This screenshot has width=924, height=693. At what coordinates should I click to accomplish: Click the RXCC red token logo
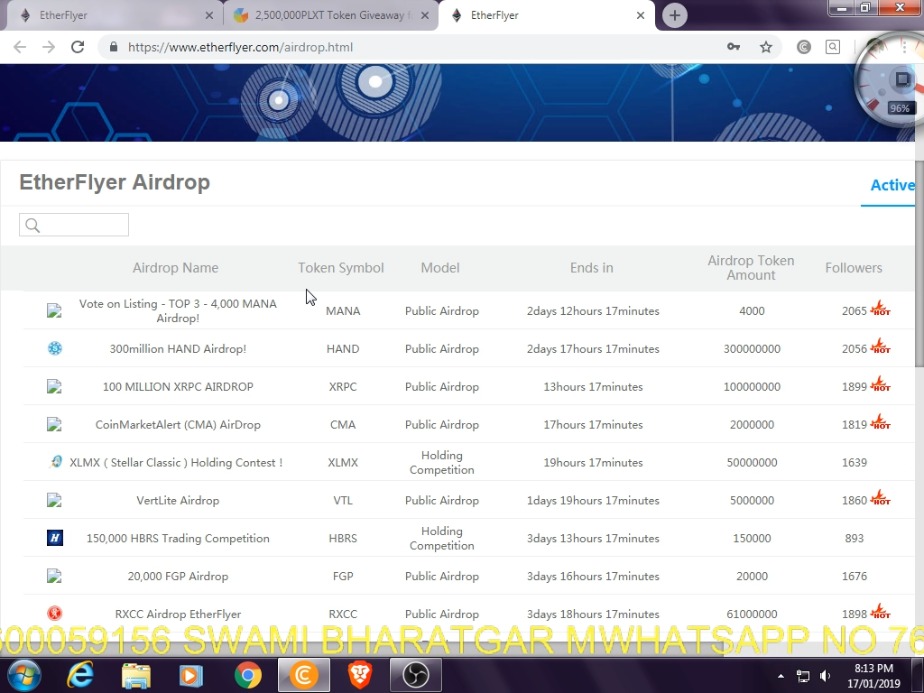(x=55, y=613)
